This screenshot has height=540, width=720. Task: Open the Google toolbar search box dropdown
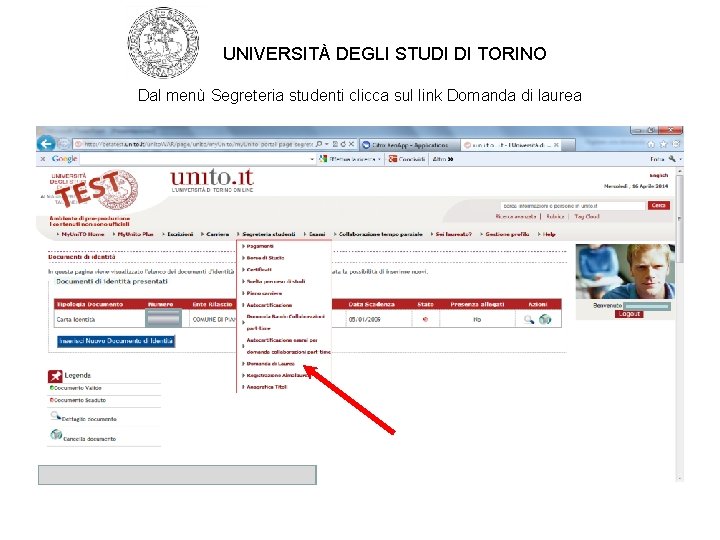(312, 159)
